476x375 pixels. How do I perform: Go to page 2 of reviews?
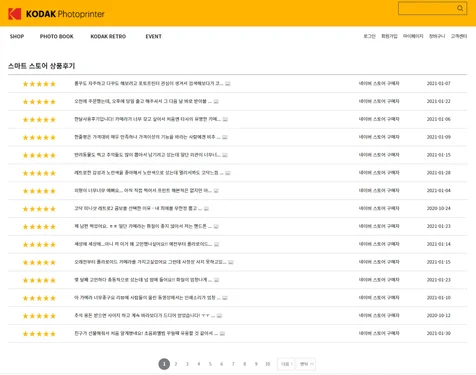[x=176, y=364]
